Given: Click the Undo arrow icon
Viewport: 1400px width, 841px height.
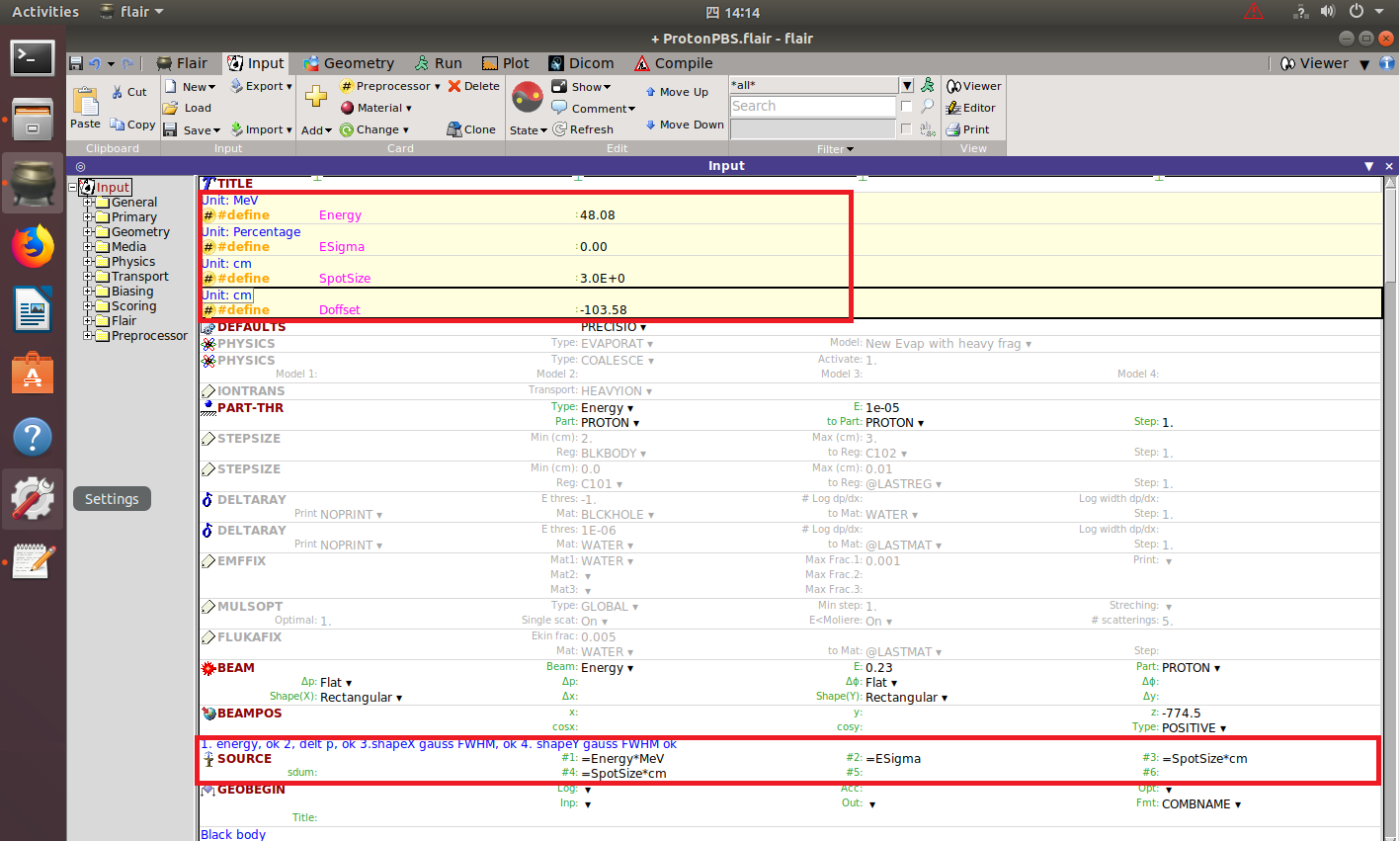Looking at the screenshot, I should pyautogui.click(x=95, y=63).
